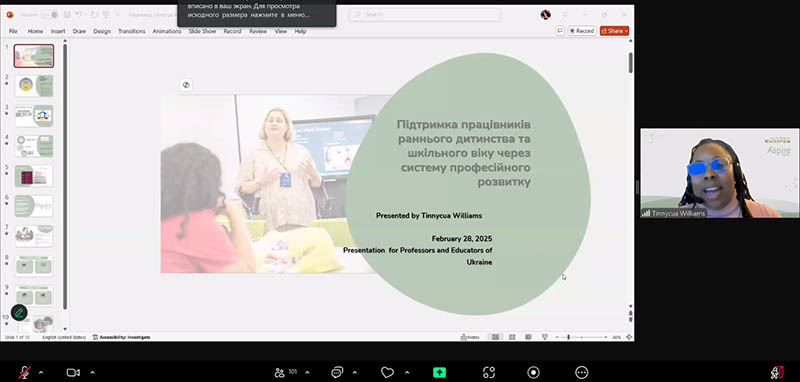Start recording with the circle record icon
Screen dimensions: 800x382
coord(534,373)
